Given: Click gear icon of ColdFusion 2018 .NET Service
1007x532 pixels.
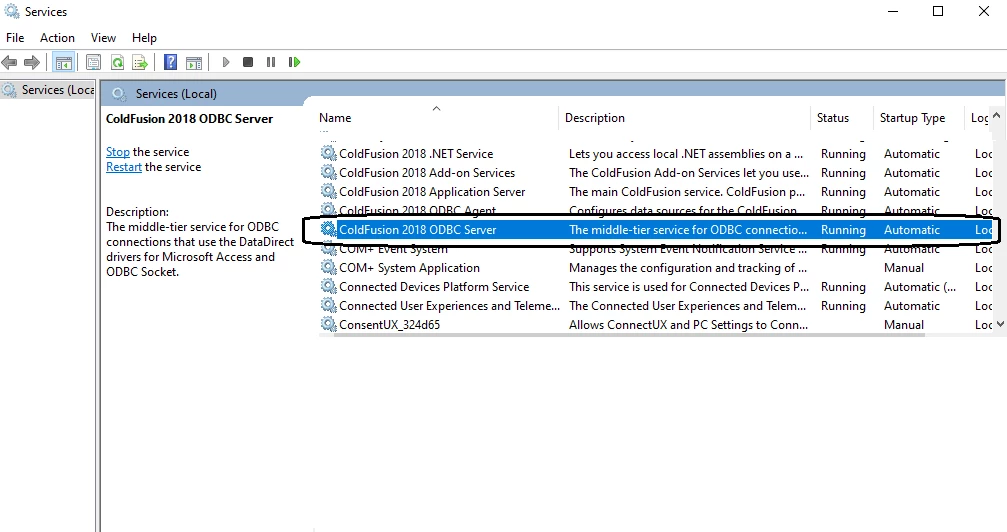Looking at the screenshot, I should click(x=328, y=154).
